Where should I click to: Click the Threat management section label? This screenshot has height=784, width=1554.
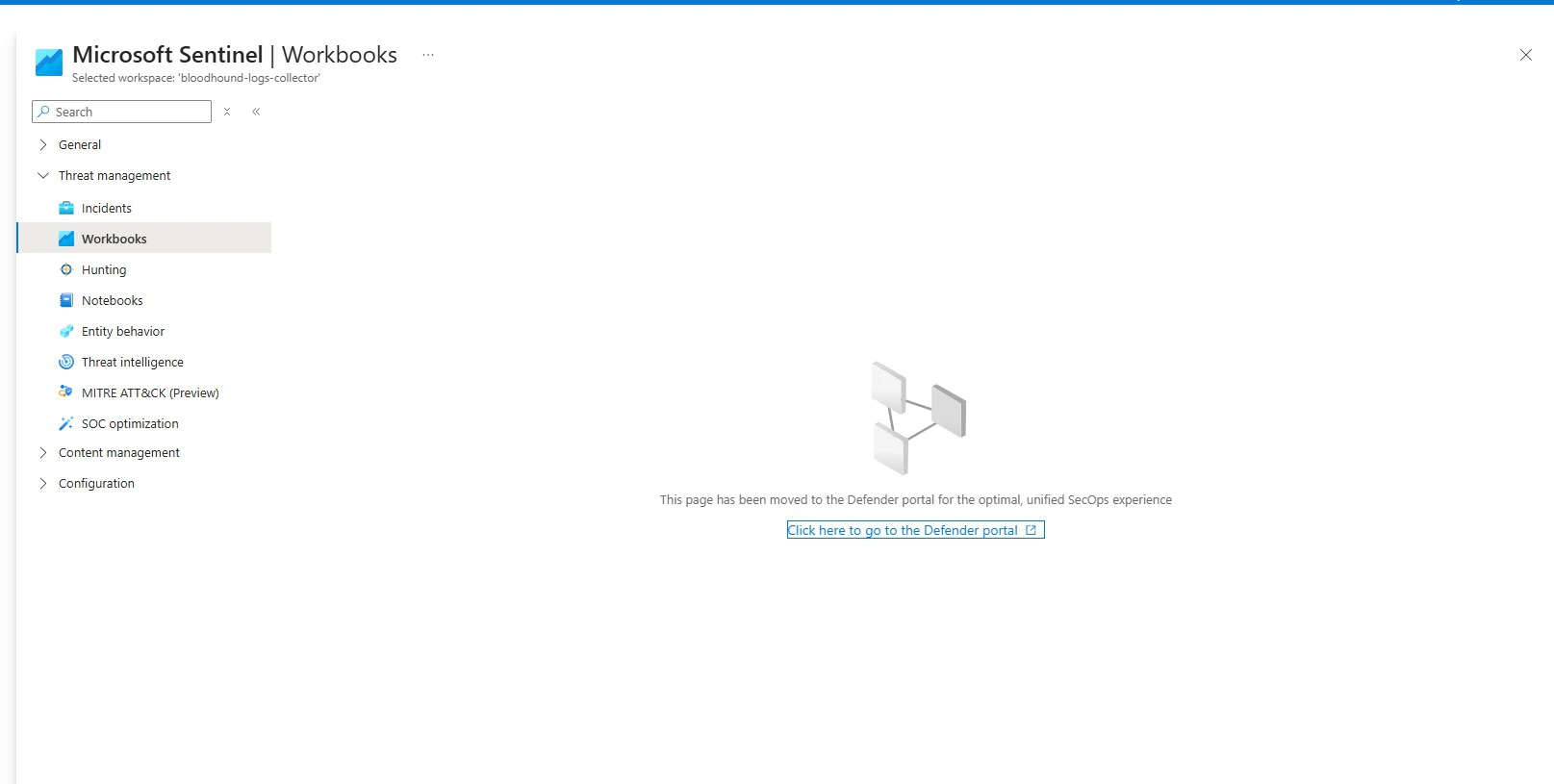tap(115, 175)
